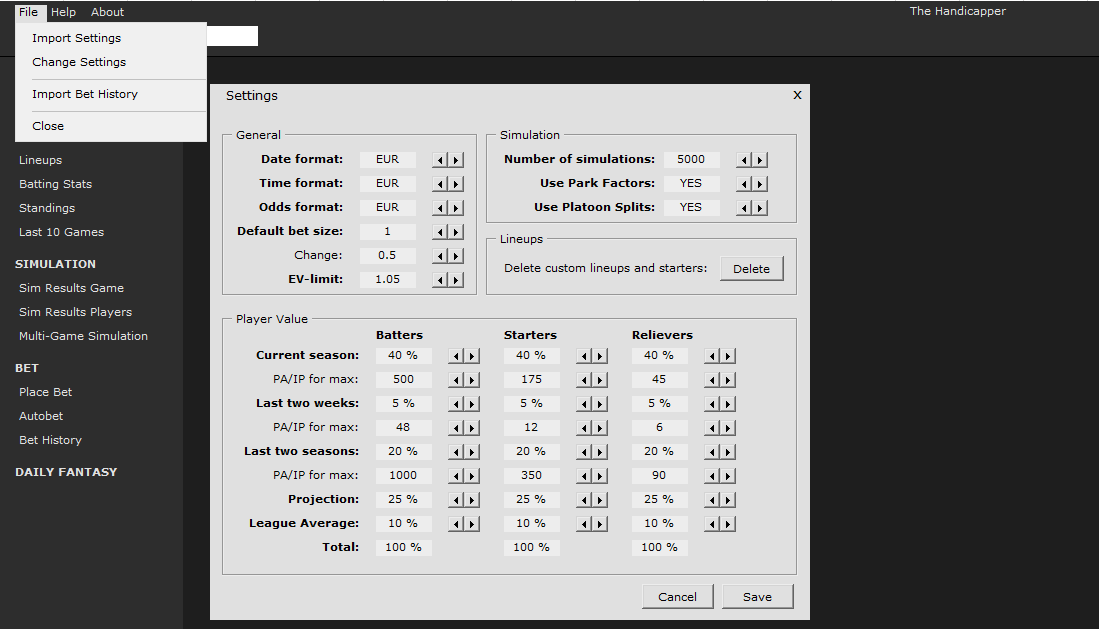Close the Settings dialog with X
This screenshot has height=629, width=1099.
click(x=797, y=95)
